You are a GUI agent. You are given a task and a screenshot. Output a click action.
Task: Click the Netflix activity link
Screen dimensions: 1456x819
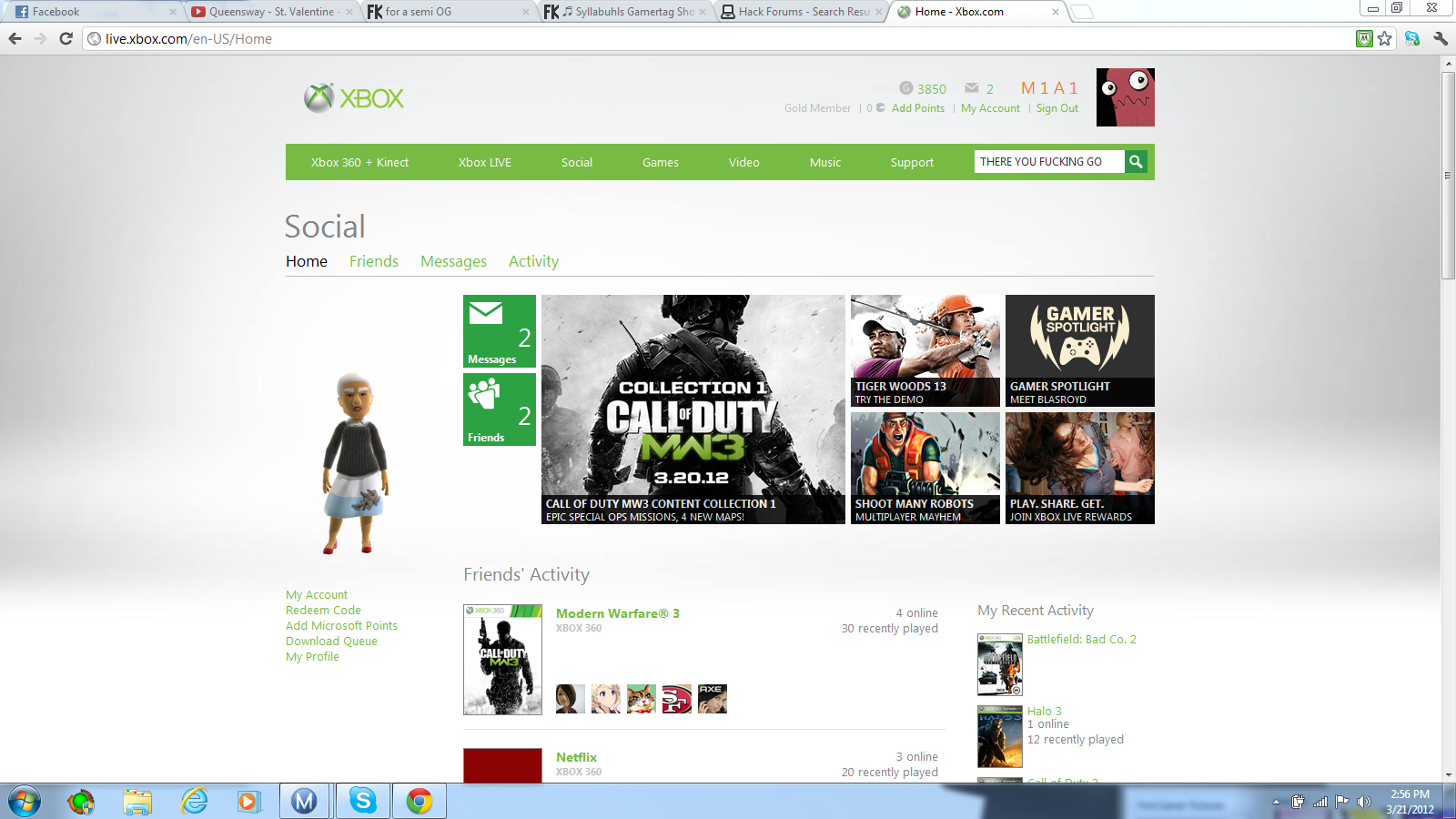(577, 757)
